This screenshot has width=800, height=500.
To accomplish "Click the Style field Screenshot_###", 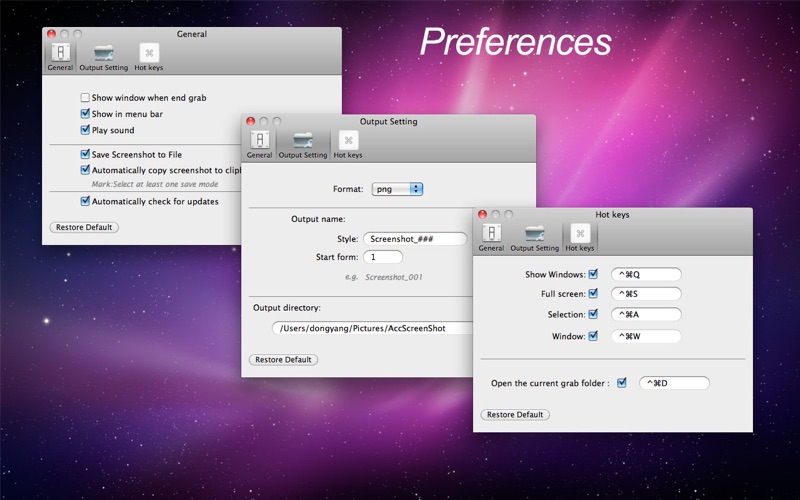I will coord(415,239).
